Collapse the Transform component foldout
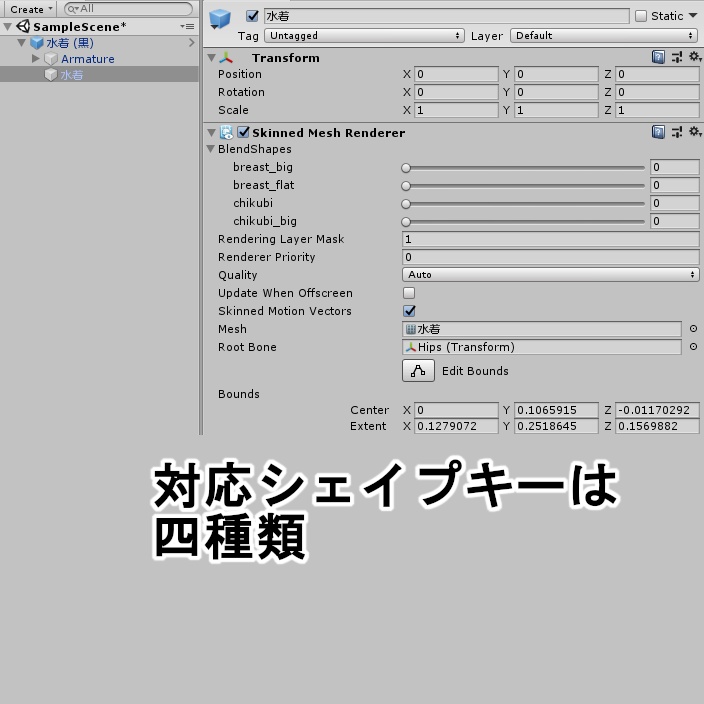This screenshot has width=704, height=704. [x=211, y=58]
